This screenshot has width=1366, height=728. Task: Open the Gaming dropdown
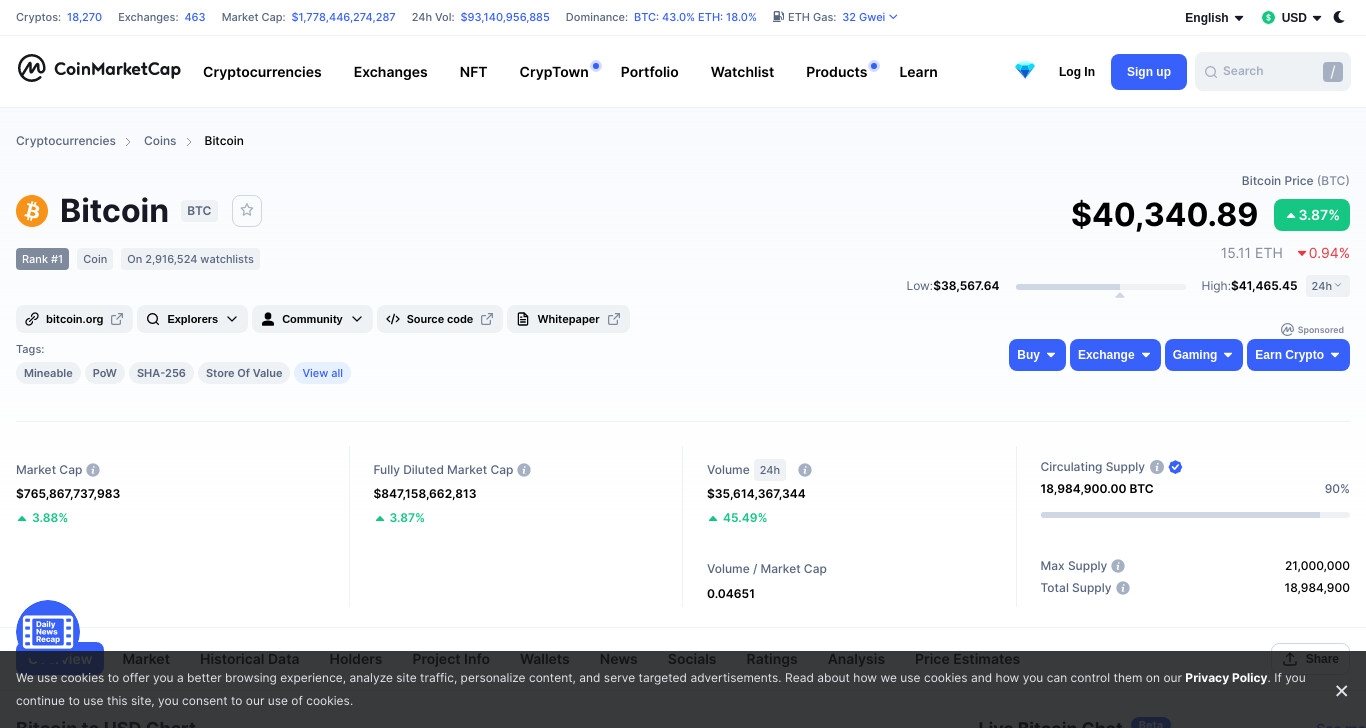point(1203,355)
